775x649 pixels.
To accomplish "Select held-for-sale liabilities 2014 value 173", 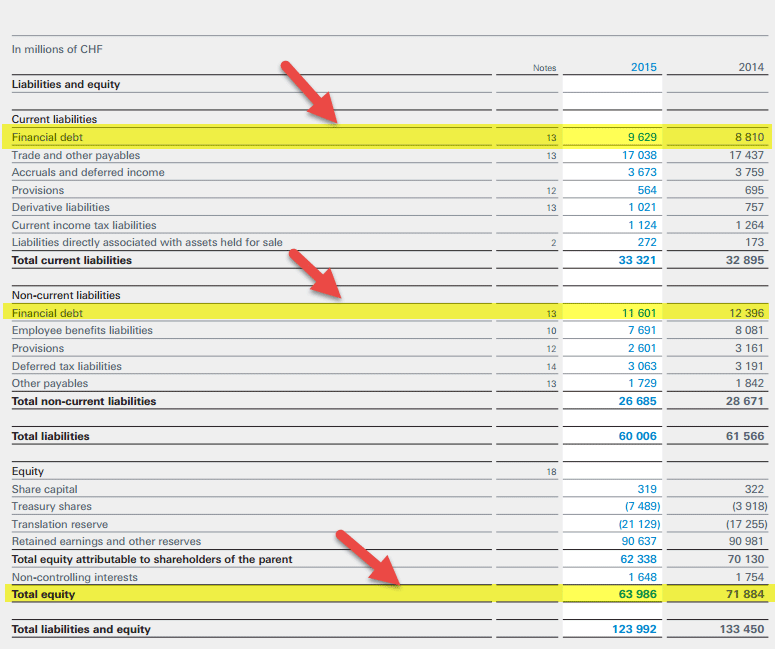I will tap(754, 243).
